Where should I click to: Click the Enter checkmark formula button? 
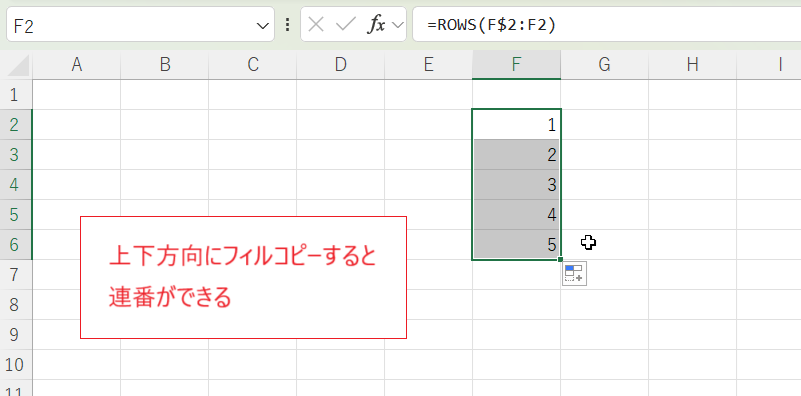pos(345,25)
